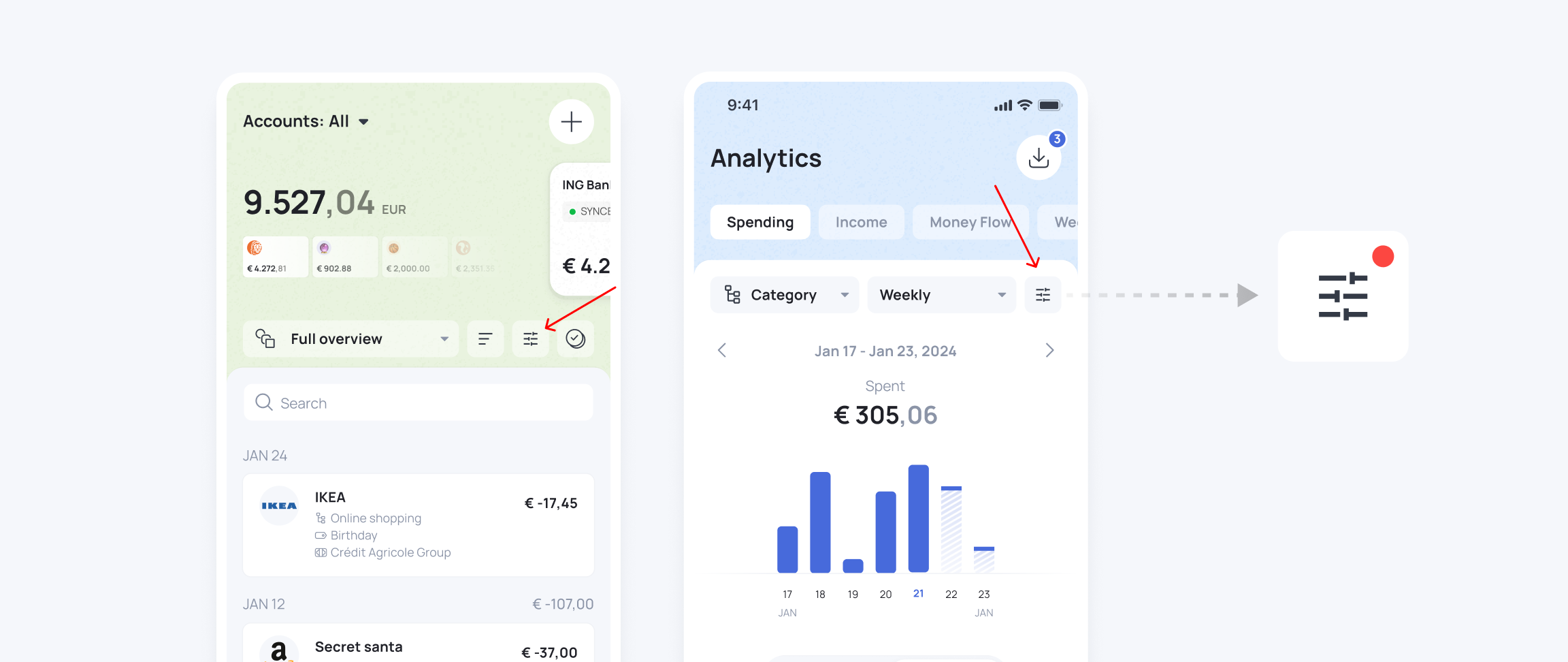
Task: Tap the plus button to add account
Action: click(x=571, y=122)
